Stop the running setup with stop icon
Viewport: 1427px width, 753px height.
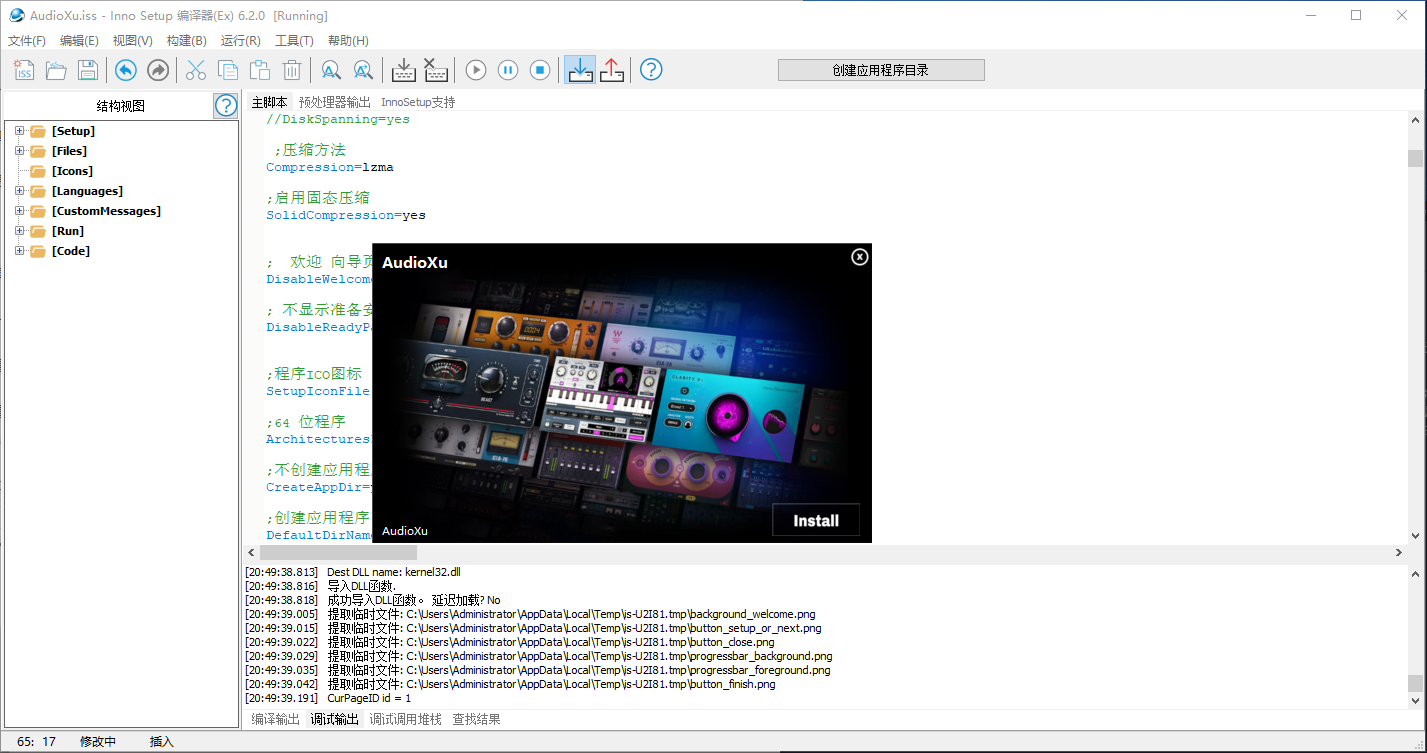[x=540, y=70]
